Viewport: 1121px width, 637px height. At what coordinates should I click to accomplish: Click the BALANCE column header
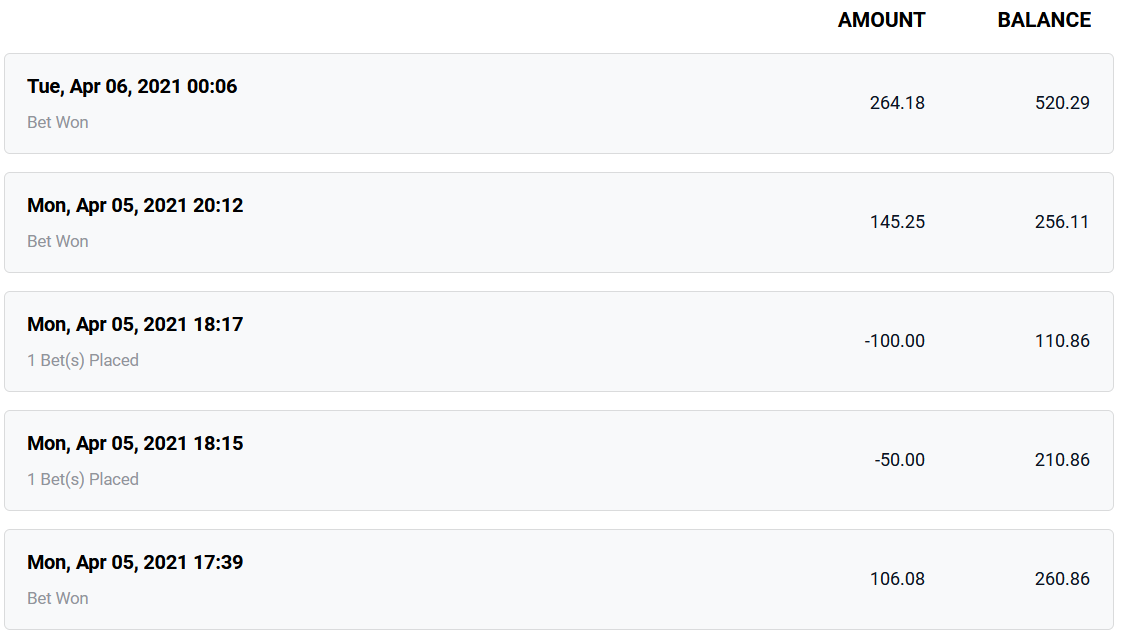[x=1044, y=20]
